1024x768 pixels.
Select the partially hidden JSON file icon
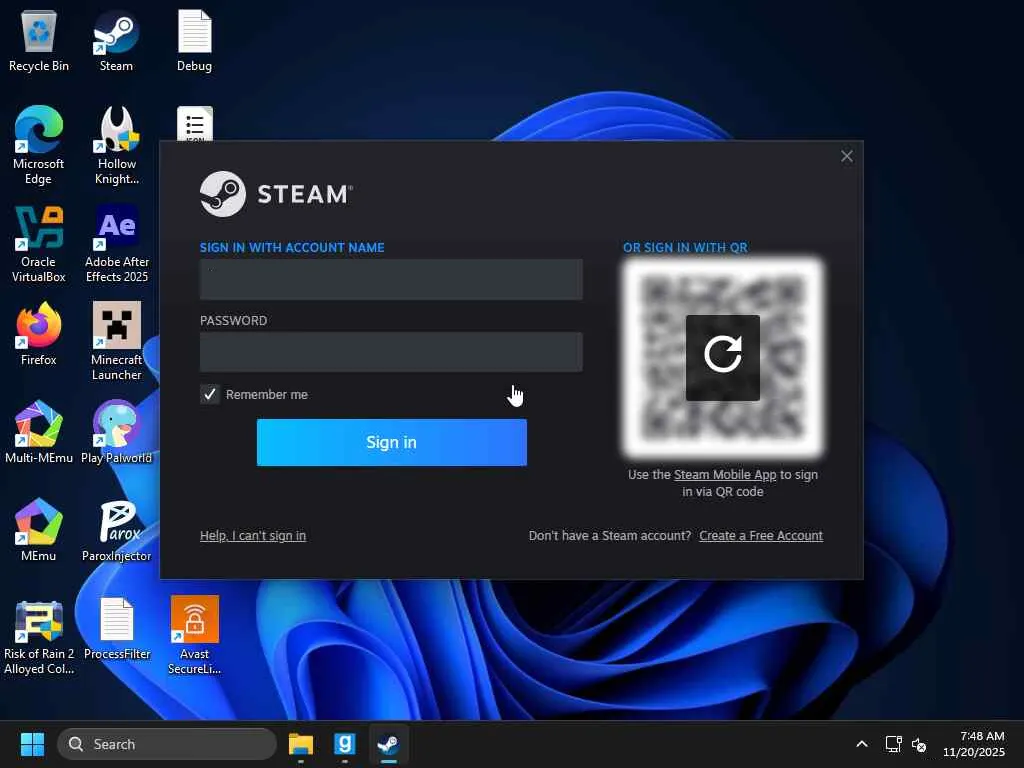[x=195, y=123]
